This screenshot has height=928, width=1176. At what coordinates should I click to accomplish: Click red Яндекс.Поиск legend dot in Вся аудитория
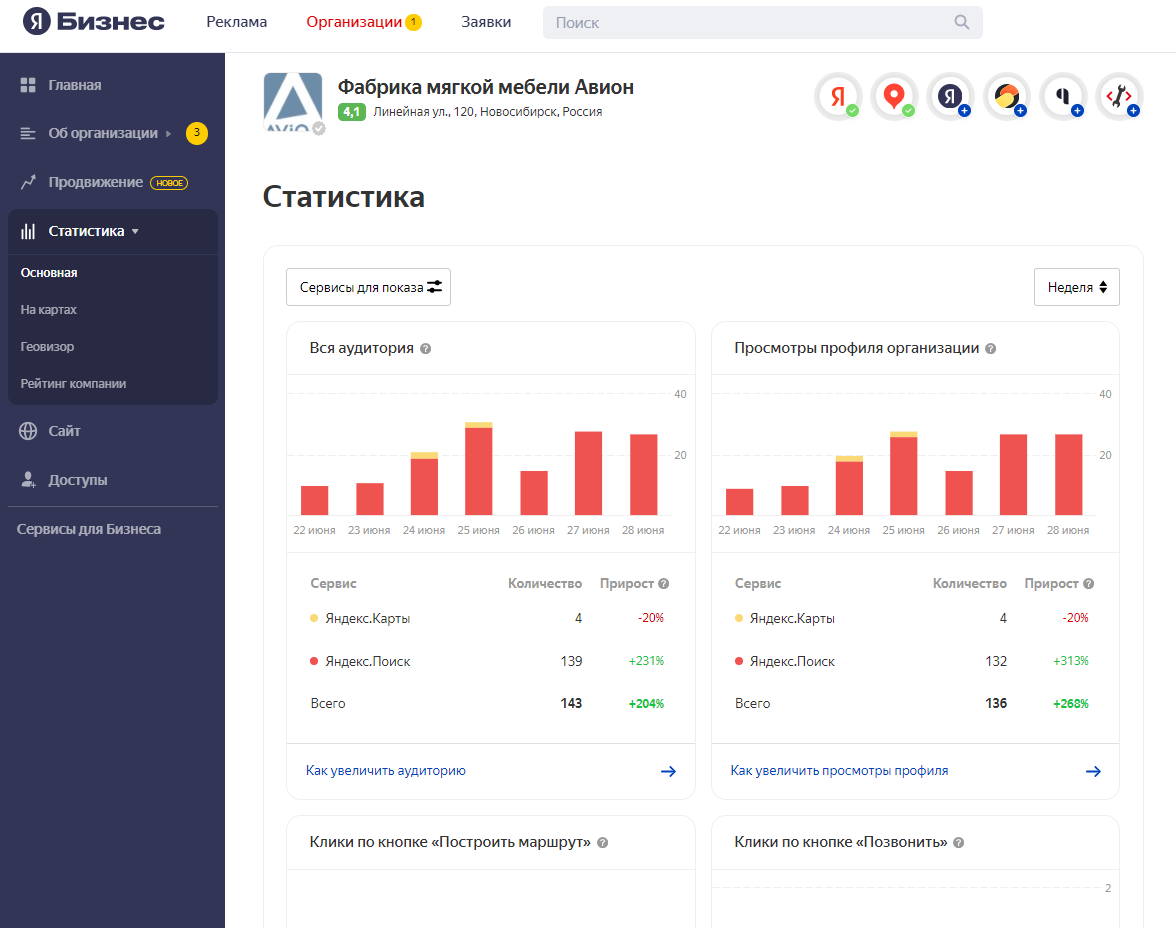click(314, 661)
